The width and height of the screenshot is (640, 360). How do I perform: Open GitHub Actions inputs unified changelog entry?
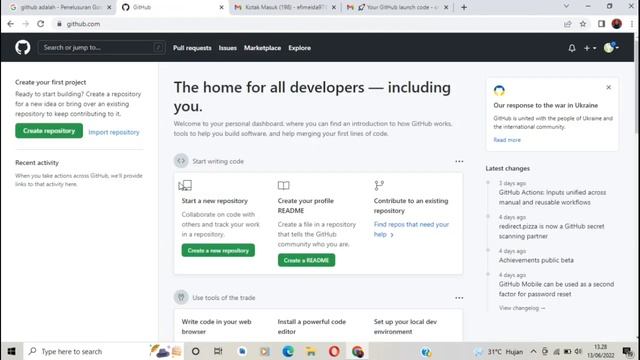(x=552, y=198)
